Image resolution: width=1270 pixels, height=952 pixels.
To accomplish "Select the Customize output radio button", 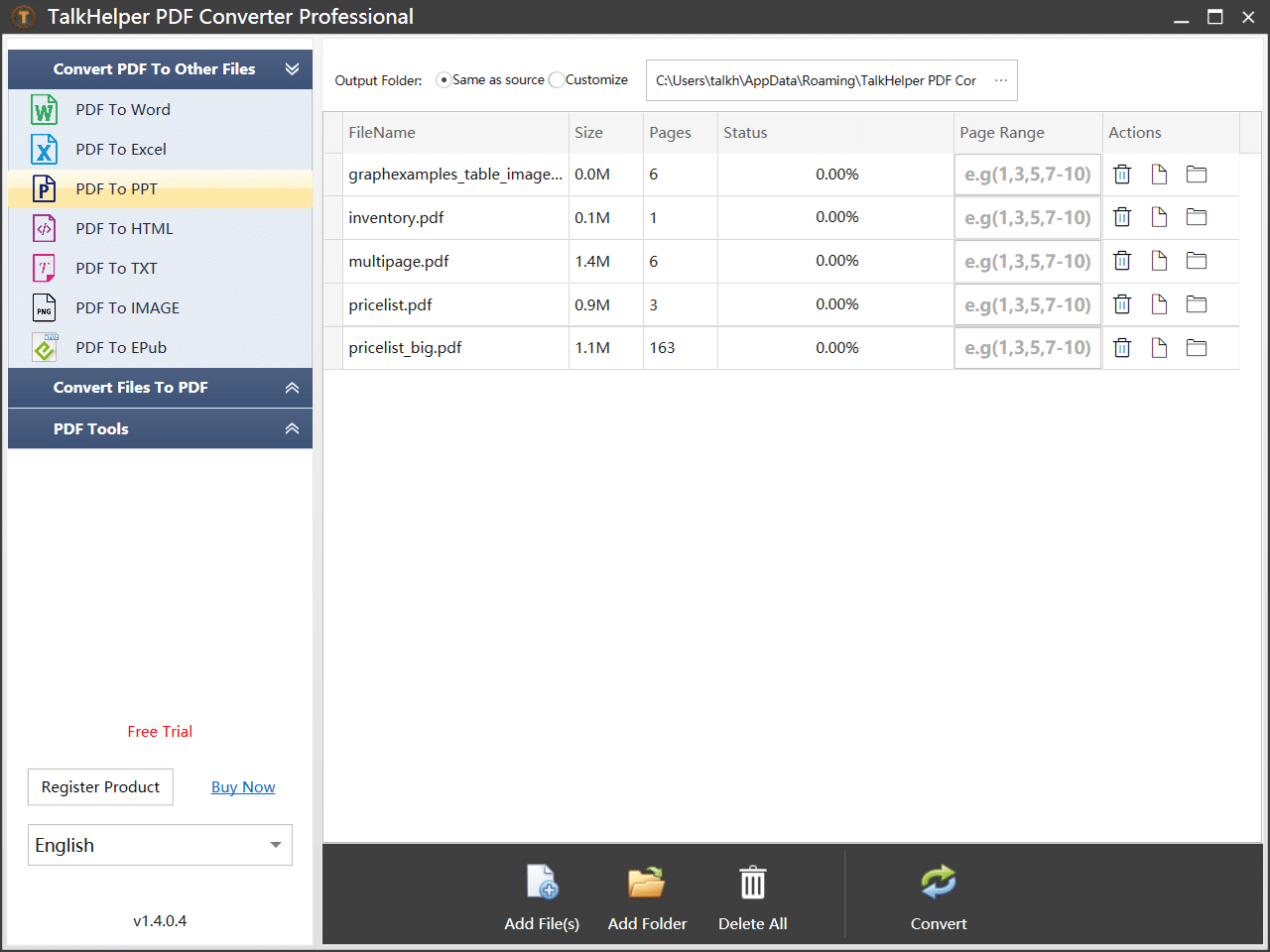I will (x=557, y=80).
